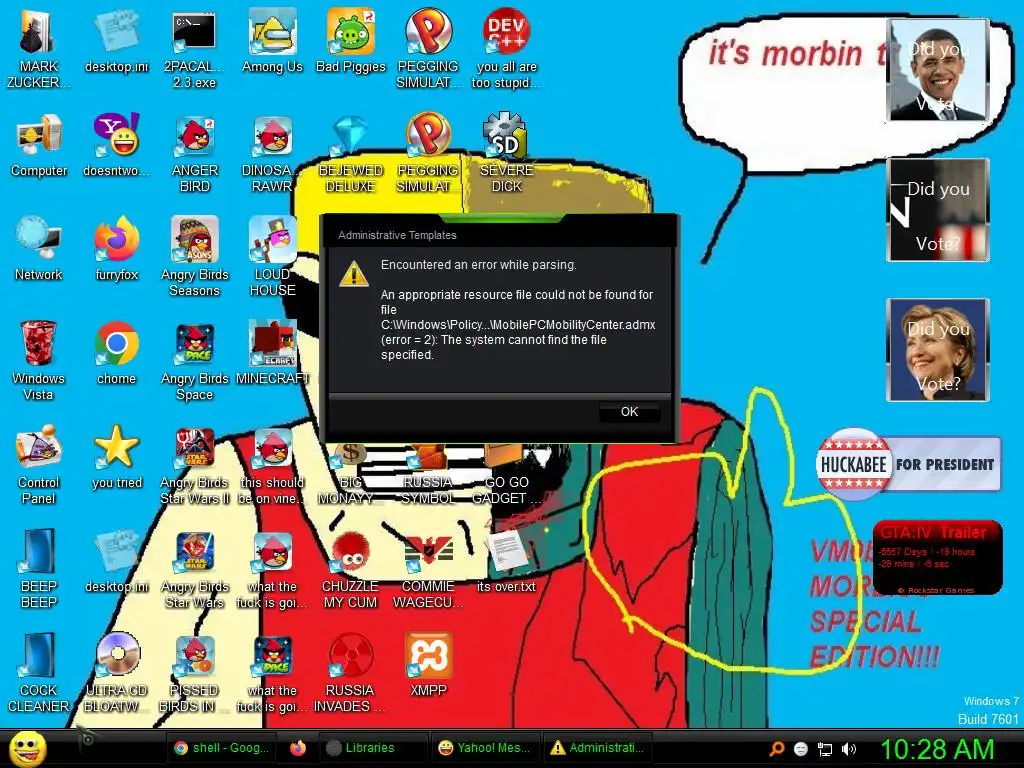The width and height of the screenshot is (1024, 768).
Task: Click the warning triangle in the dialog
Action: tap(354, 273)
